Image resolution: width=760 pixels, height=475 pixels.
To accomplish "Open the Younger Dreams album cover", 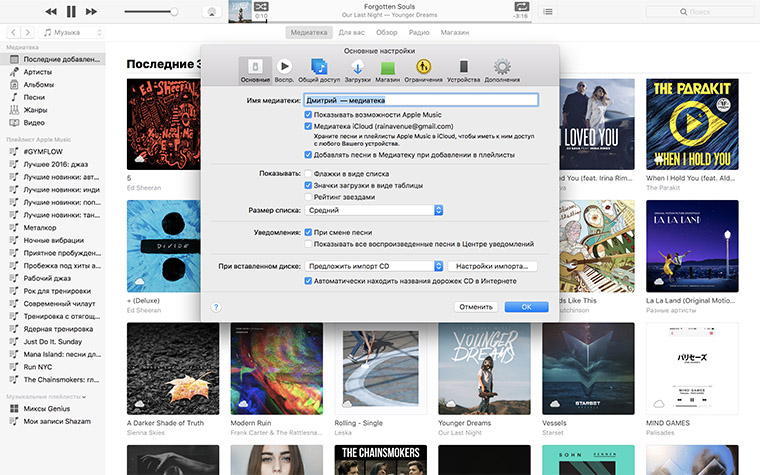I will [484, 368].
